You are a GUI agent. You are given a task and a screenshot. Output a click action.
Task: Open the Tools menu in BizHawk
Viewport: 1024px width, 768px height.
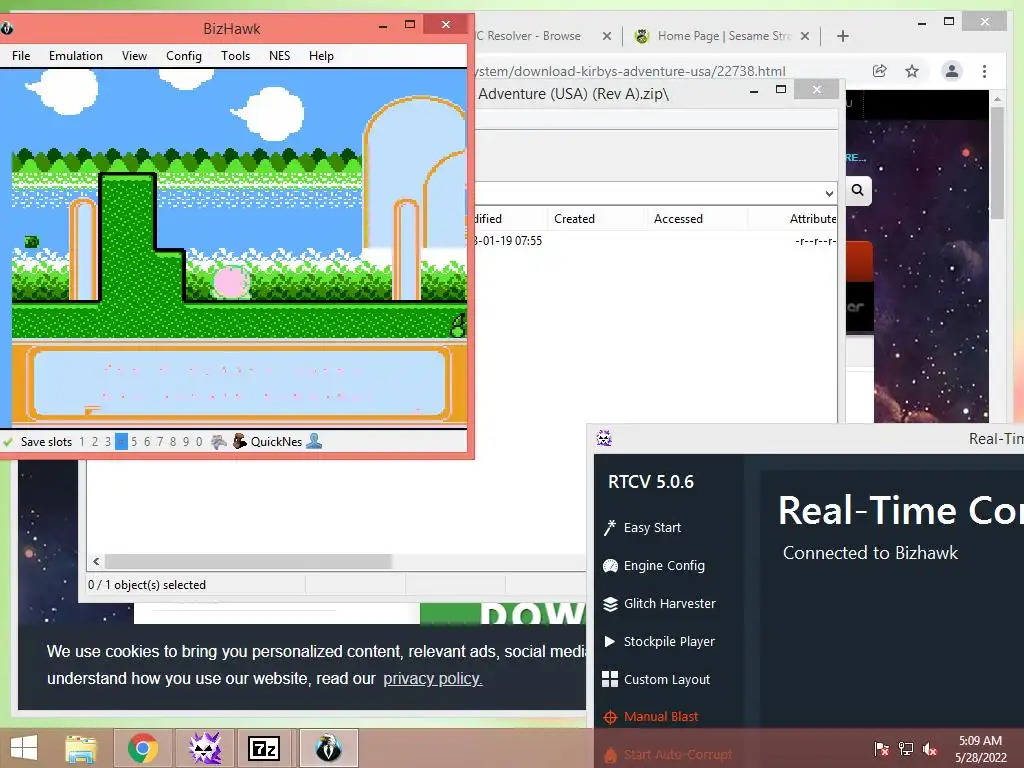pyautogui.click(x=235, y=56)
